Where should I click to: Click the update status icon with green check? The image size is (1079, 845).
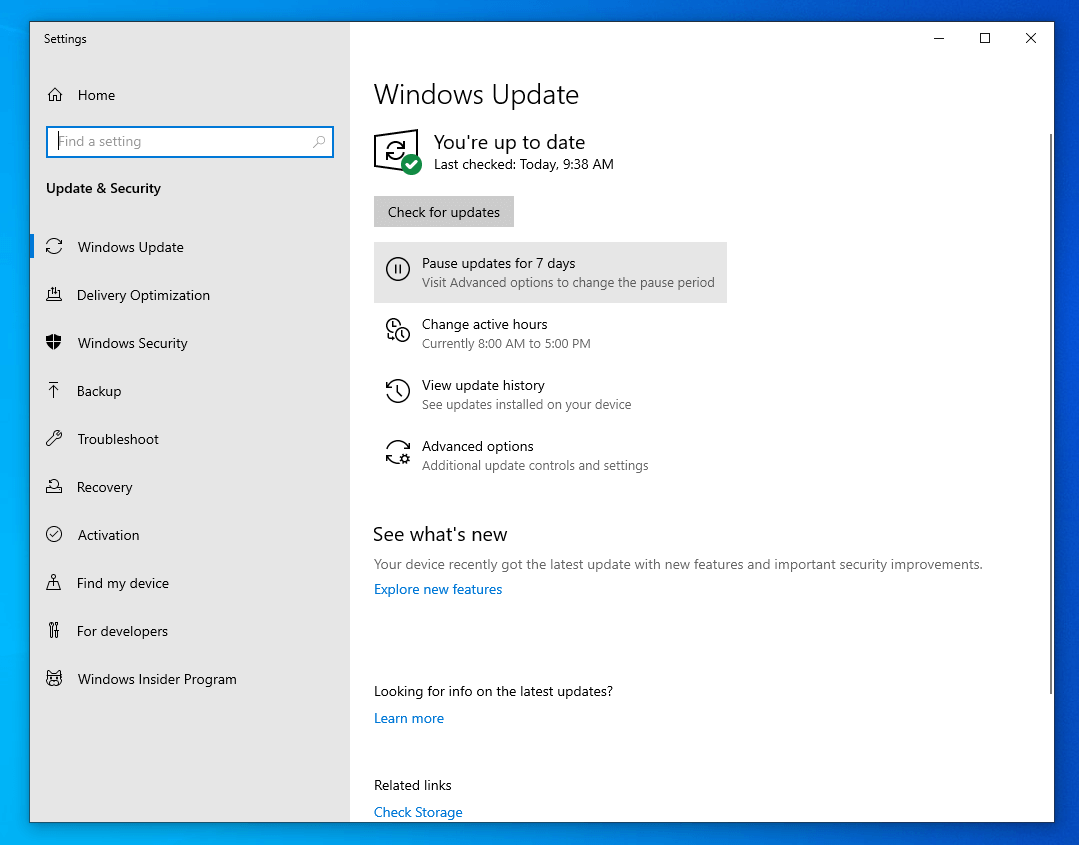pyautogui.click(x=398, y=152)
